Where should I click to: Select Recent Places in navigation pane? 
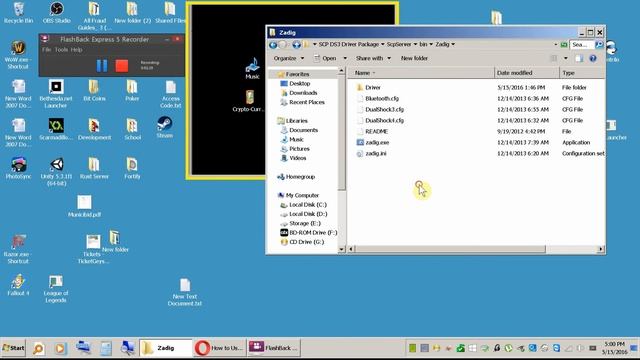pyautogui.click(x=302, y=102)
